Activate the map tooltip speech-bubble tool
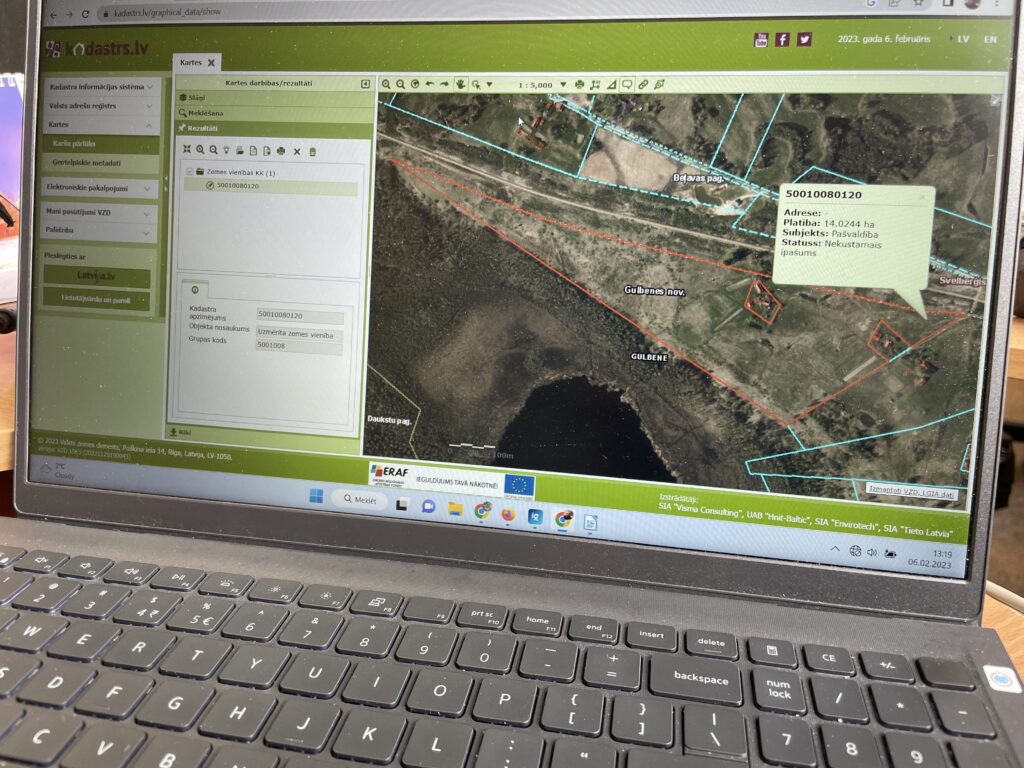The image size is (1024, 768). tap(627, 85)
